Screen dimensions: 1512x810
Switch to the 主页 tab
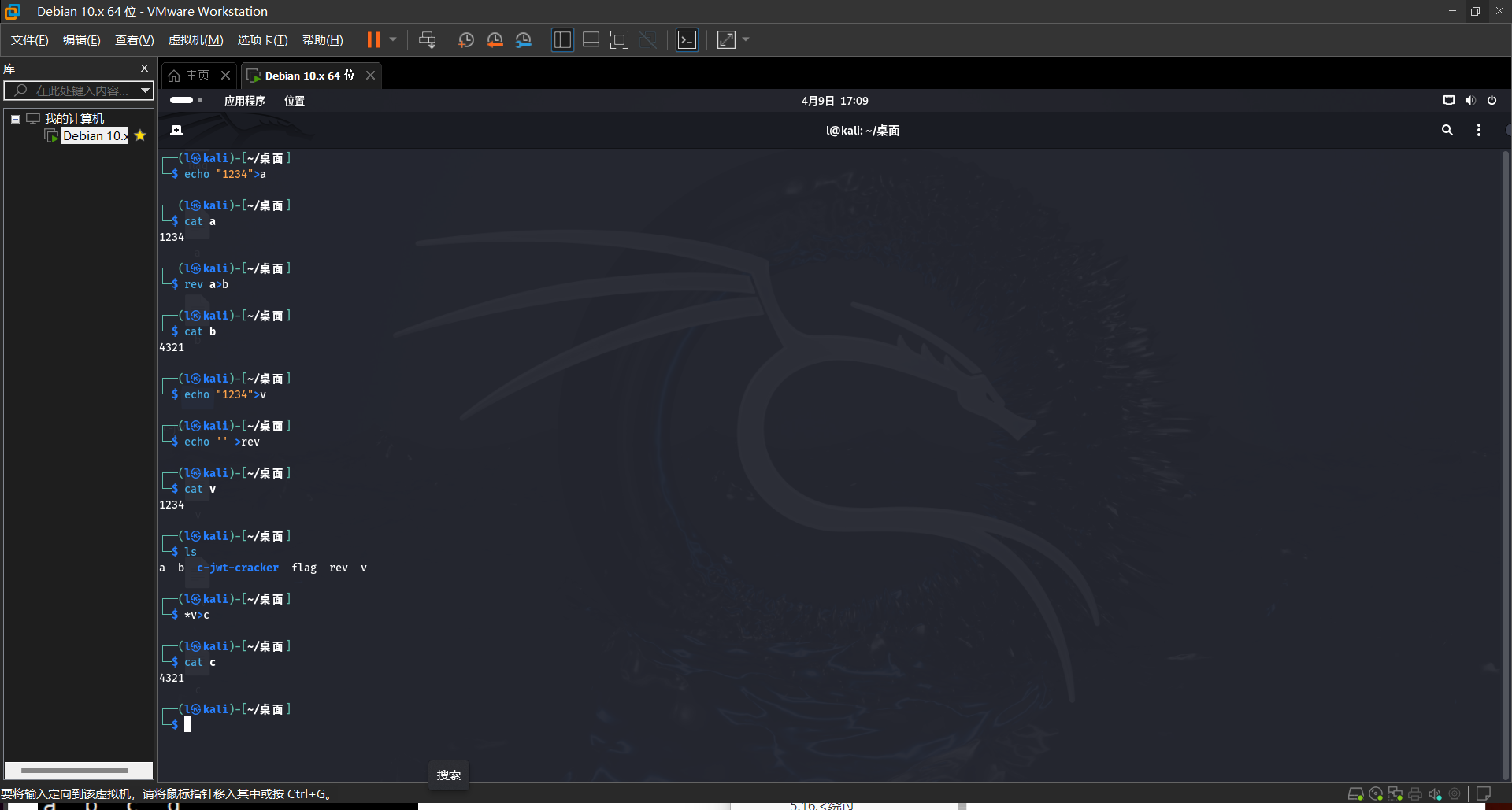click(x=190, y=76)
